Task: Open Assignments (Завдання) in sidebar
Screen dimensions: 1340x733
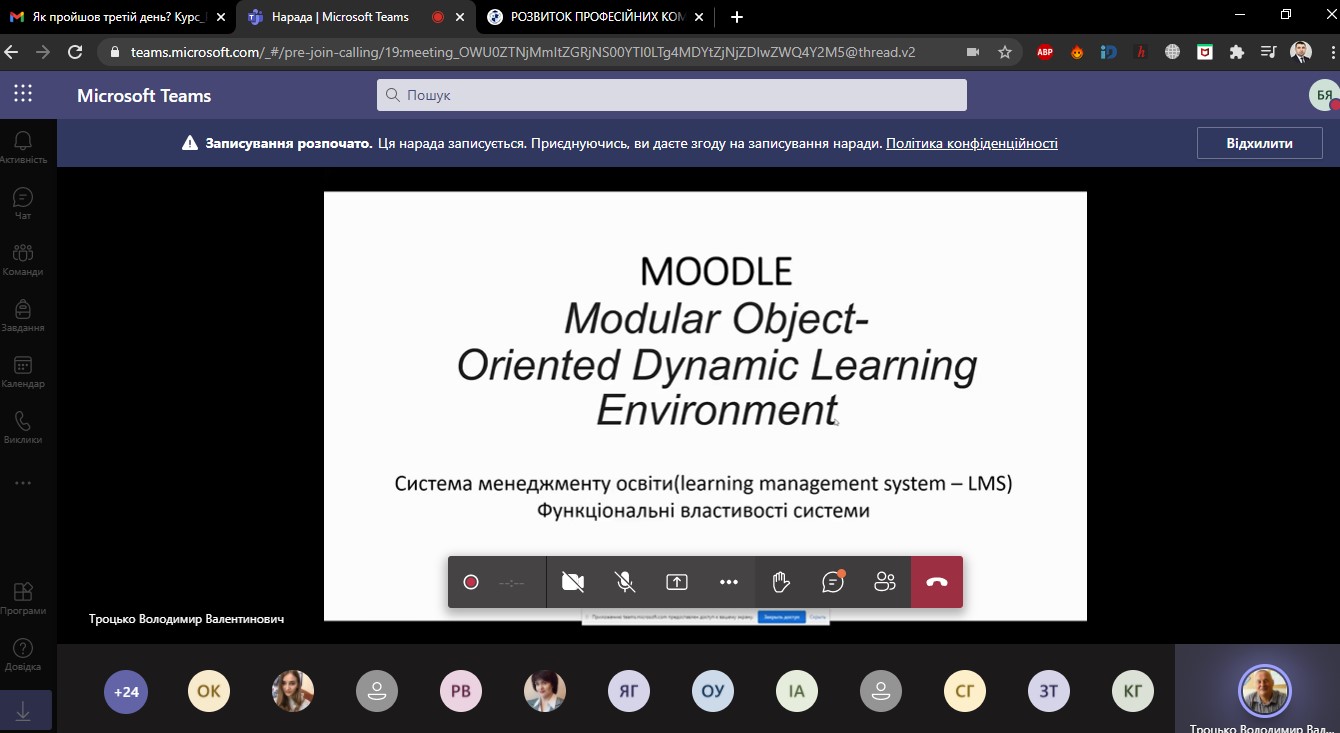Action: [23, 315]
